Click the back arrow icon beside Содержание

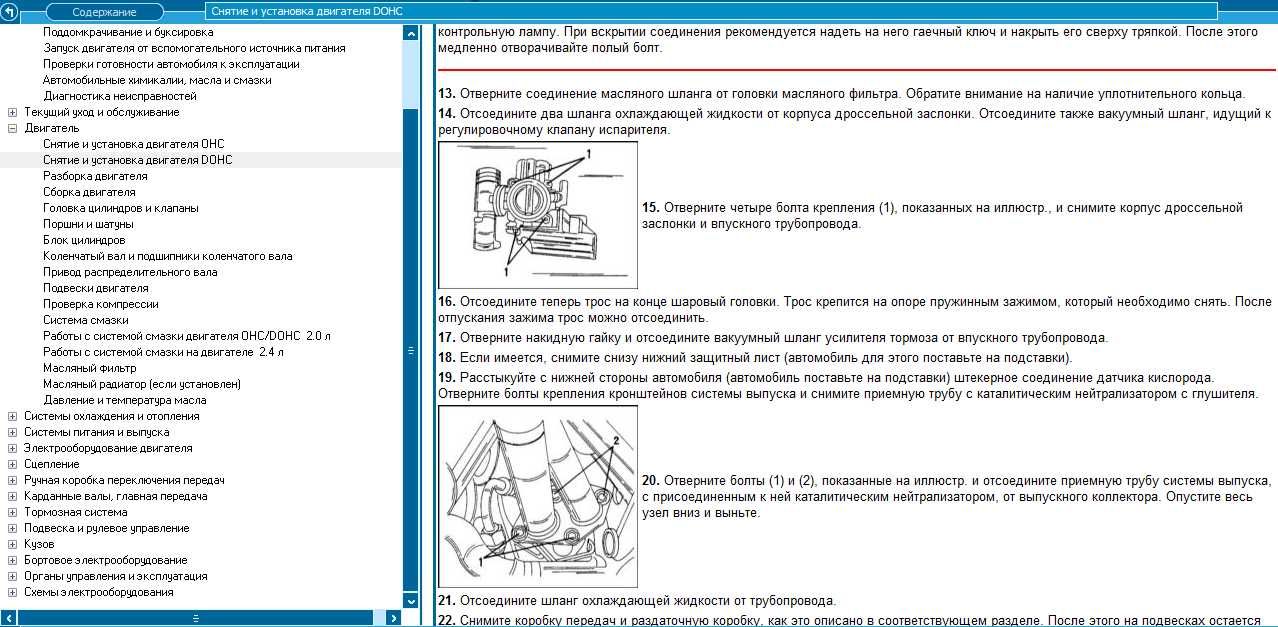coord(11,11)
